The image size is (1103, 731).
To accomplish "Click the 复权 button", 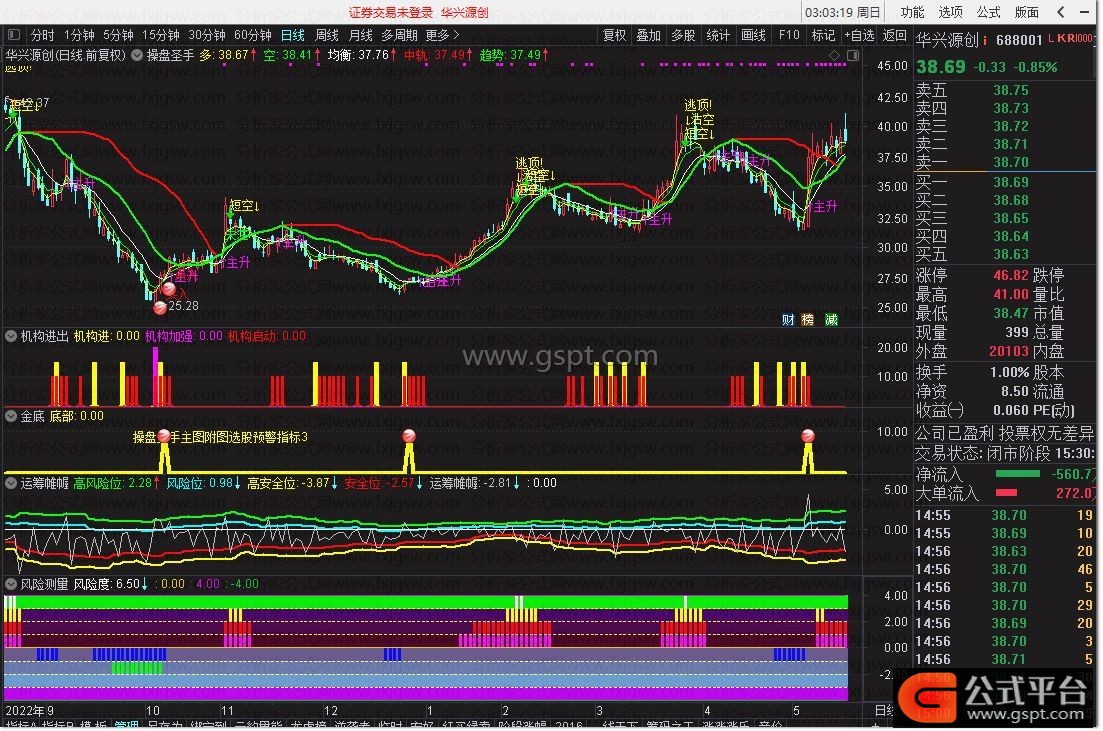I will tap(614, 34).
